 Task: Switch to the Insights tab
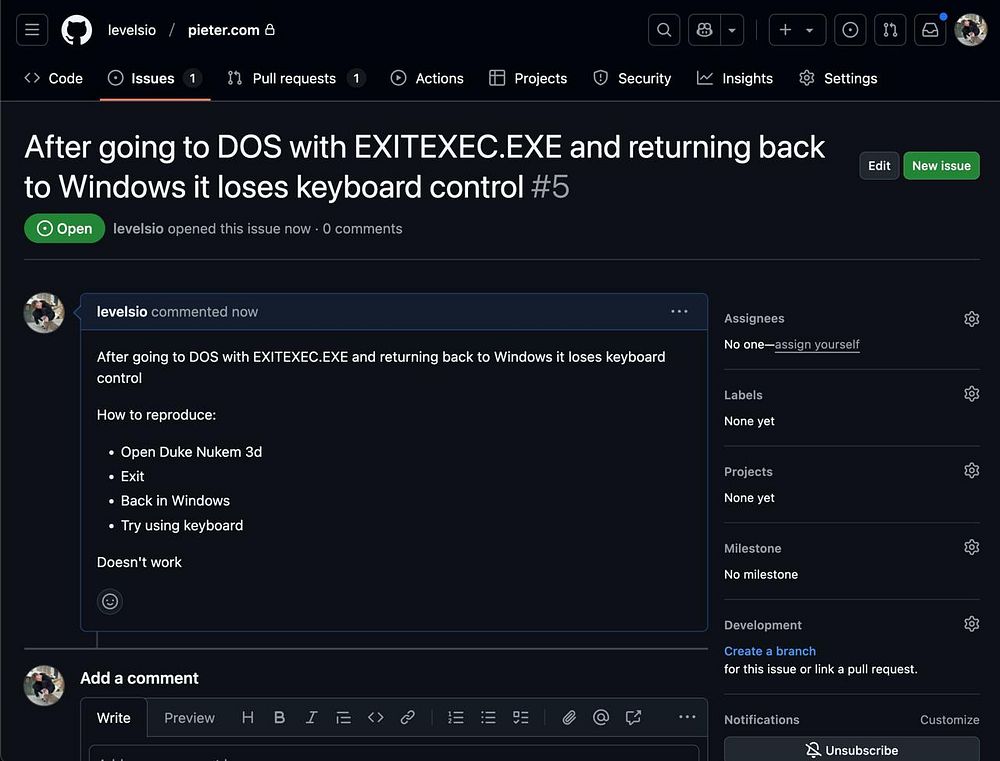(x=735, y=78)
